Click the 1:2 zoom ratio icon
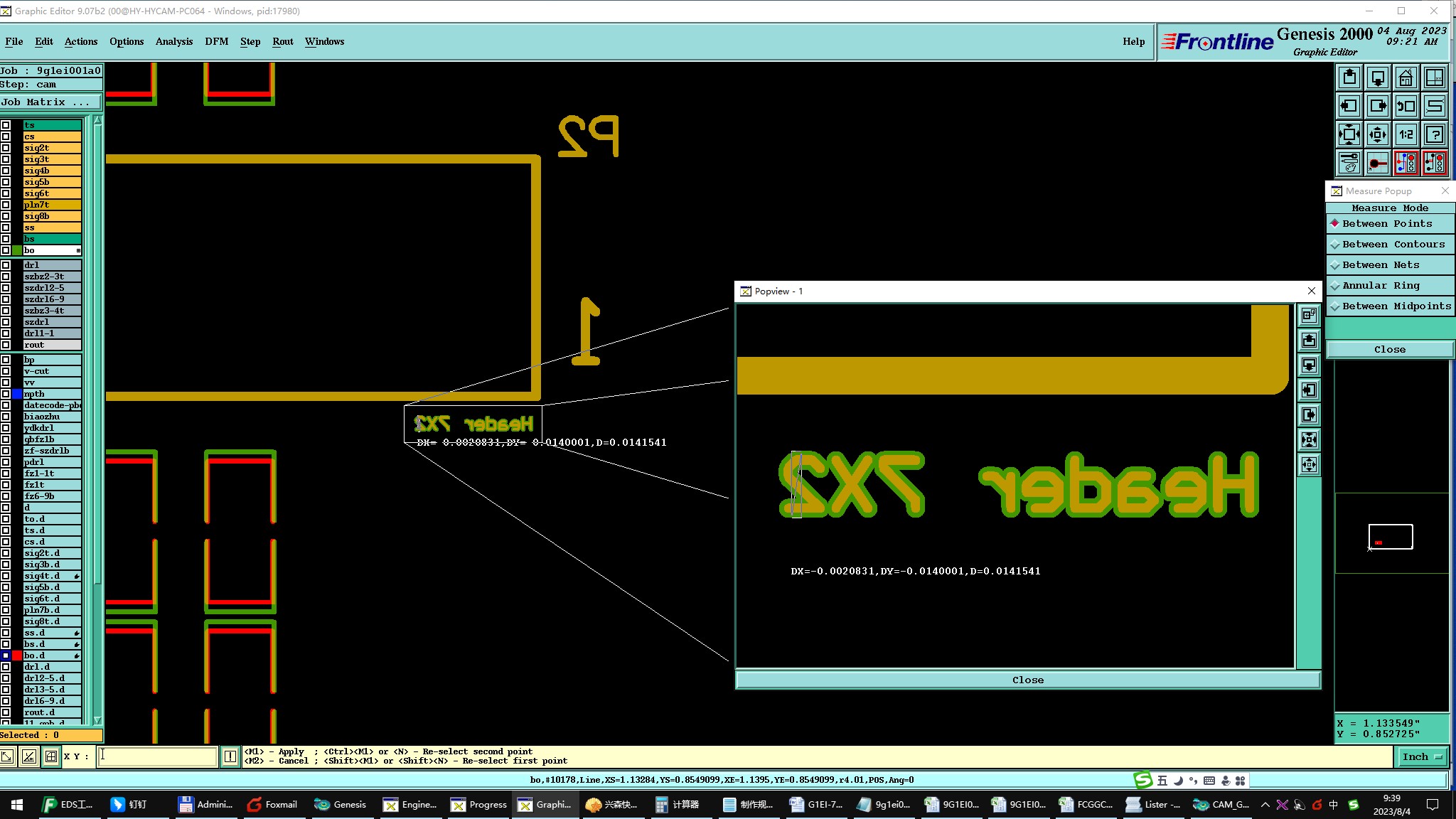 pos(1406,134)
